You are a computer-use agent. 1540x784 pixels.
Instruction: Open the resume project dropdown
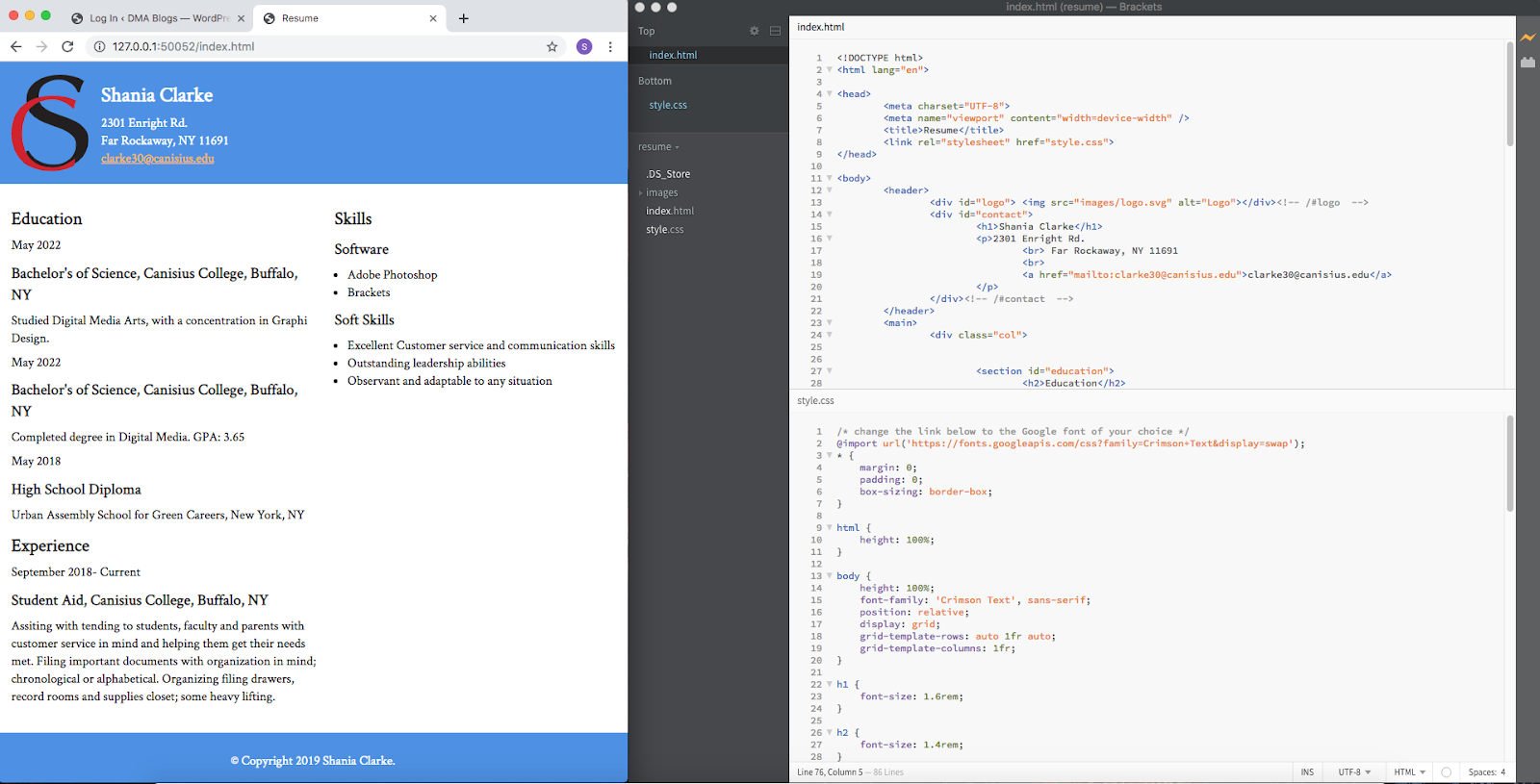click(x=658, y=147)
